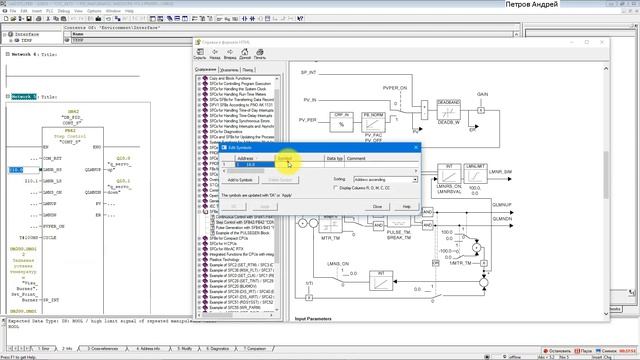The image size is (640, 360).
Task: Click Остановить recording control
Action: 557,351
